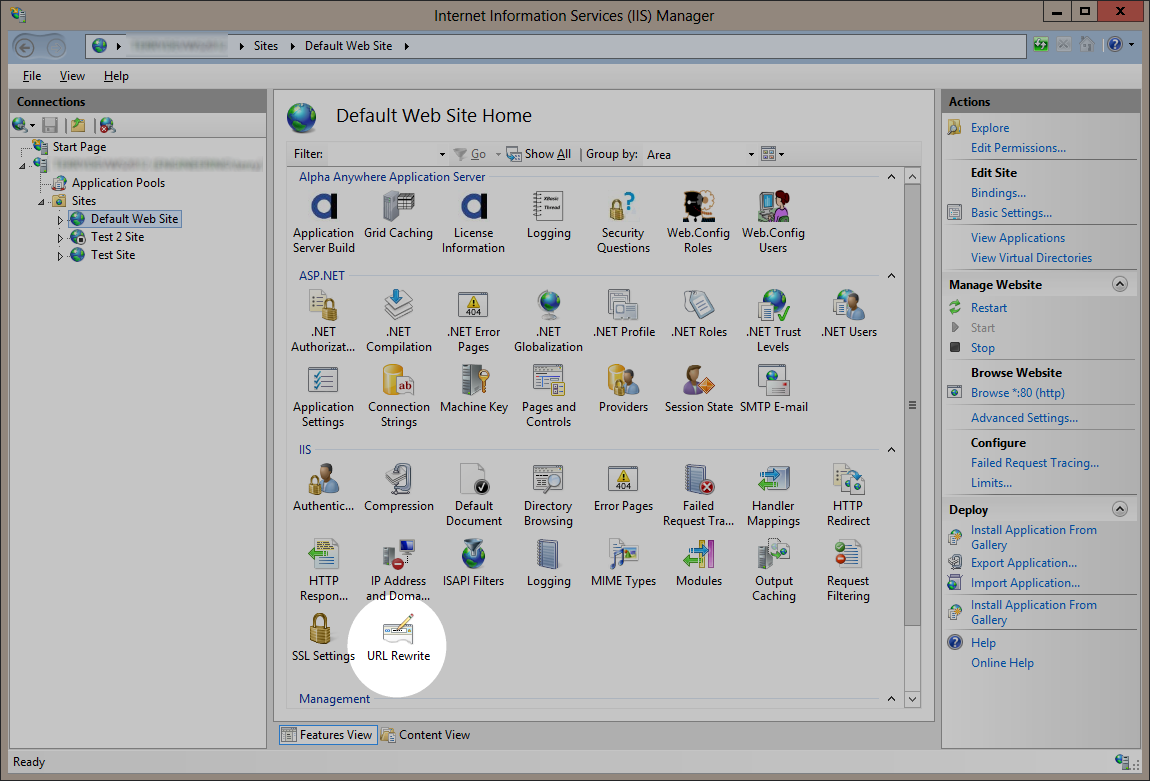The height and width of the screenshot is (781, 1150).
Task: Open Request Filtering feature
Action: coord(848,571)
